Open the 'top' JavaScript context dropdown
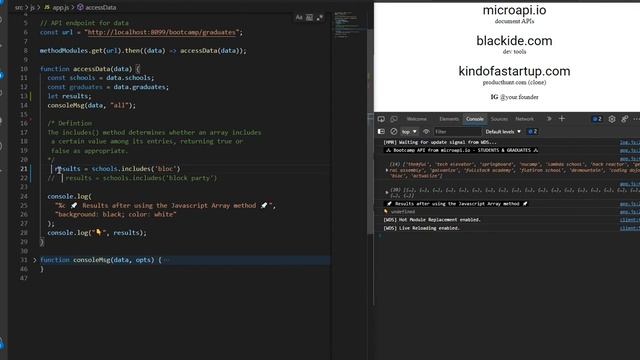This screenshot has height=360, width=640. tap(409, 131)
